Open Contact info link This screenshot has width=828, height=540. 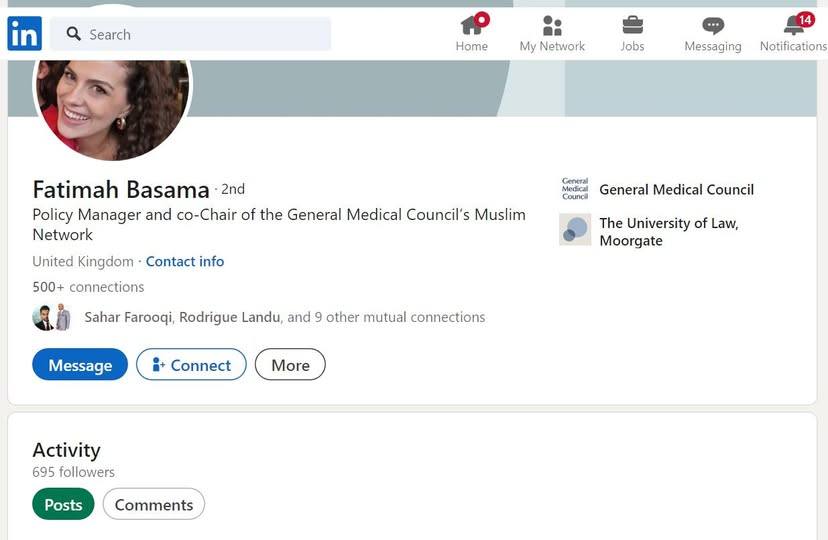(x=185, y=261)
